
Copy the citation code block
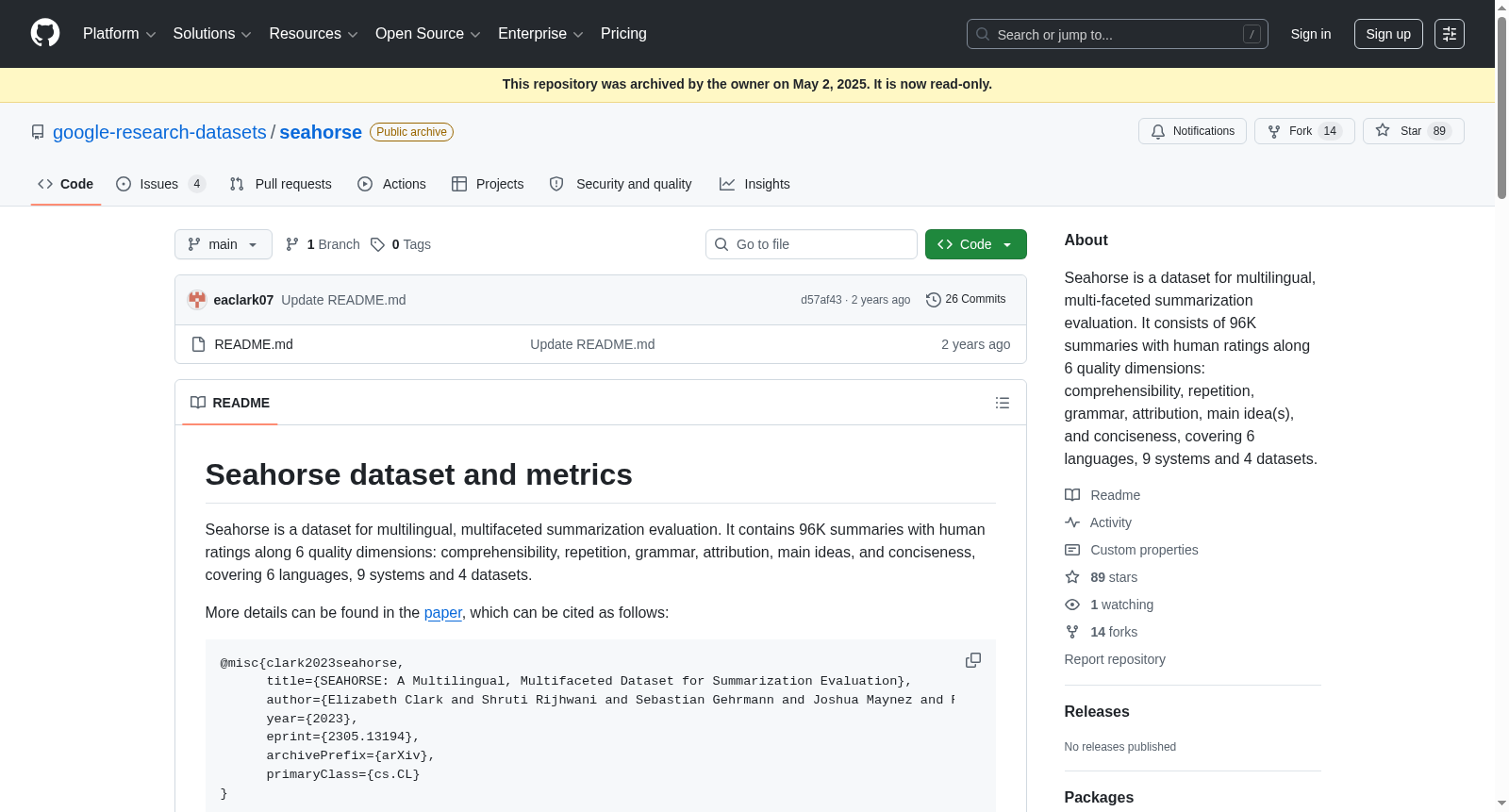[973, 660]
